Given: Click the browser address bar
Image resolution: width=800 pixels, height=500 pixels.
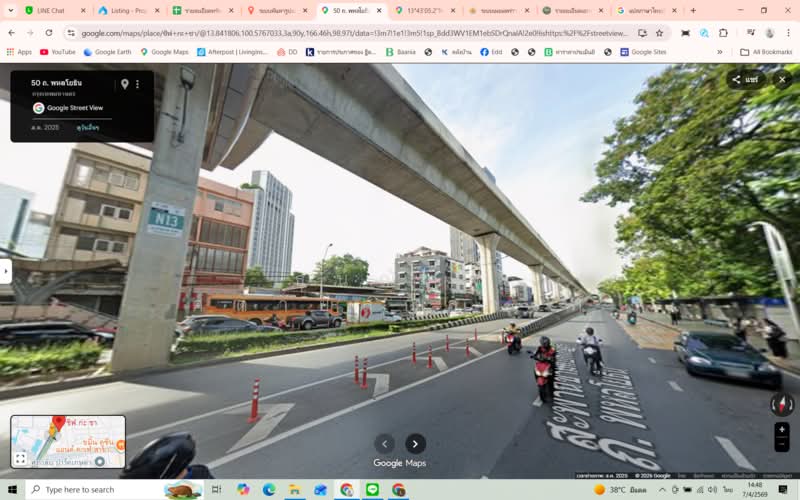Looking at the screenshot, I should pyautogui.click(x=350, y=33).
